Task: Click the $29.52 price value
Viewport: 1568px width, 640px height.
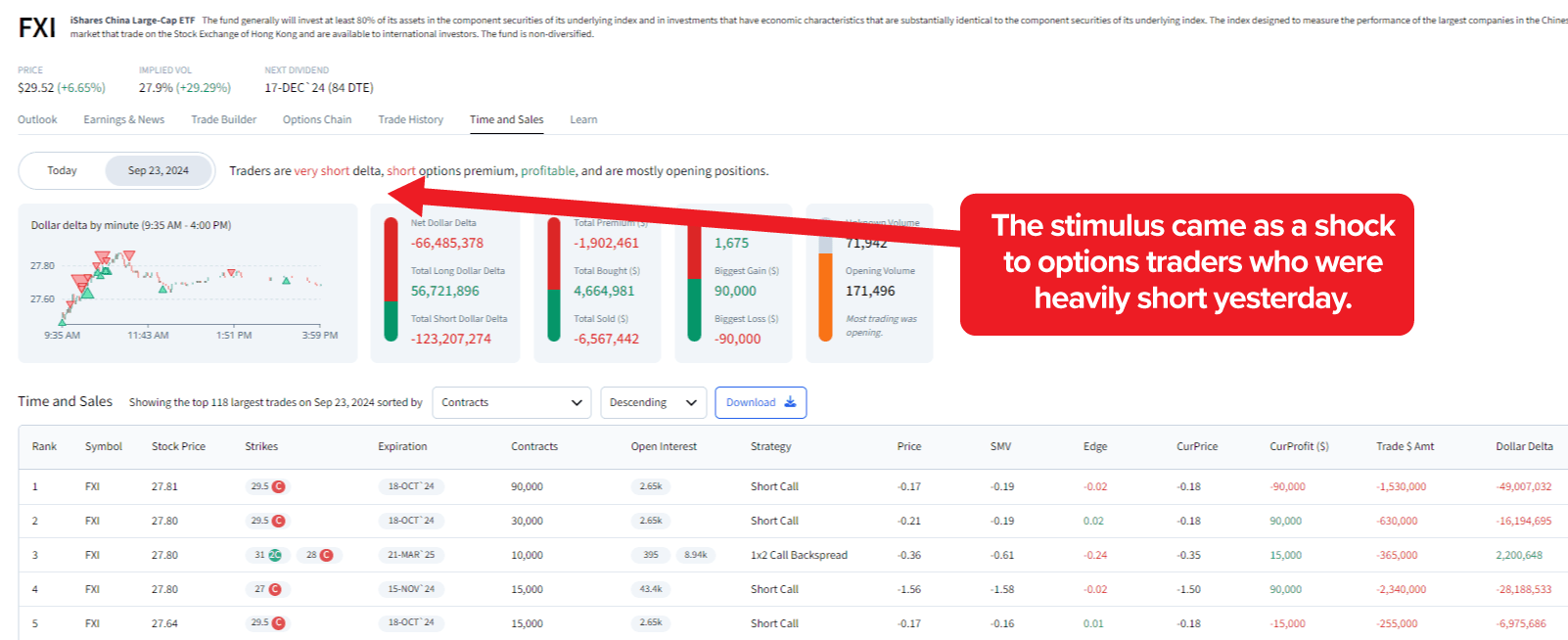Action: tap(36, 88)
